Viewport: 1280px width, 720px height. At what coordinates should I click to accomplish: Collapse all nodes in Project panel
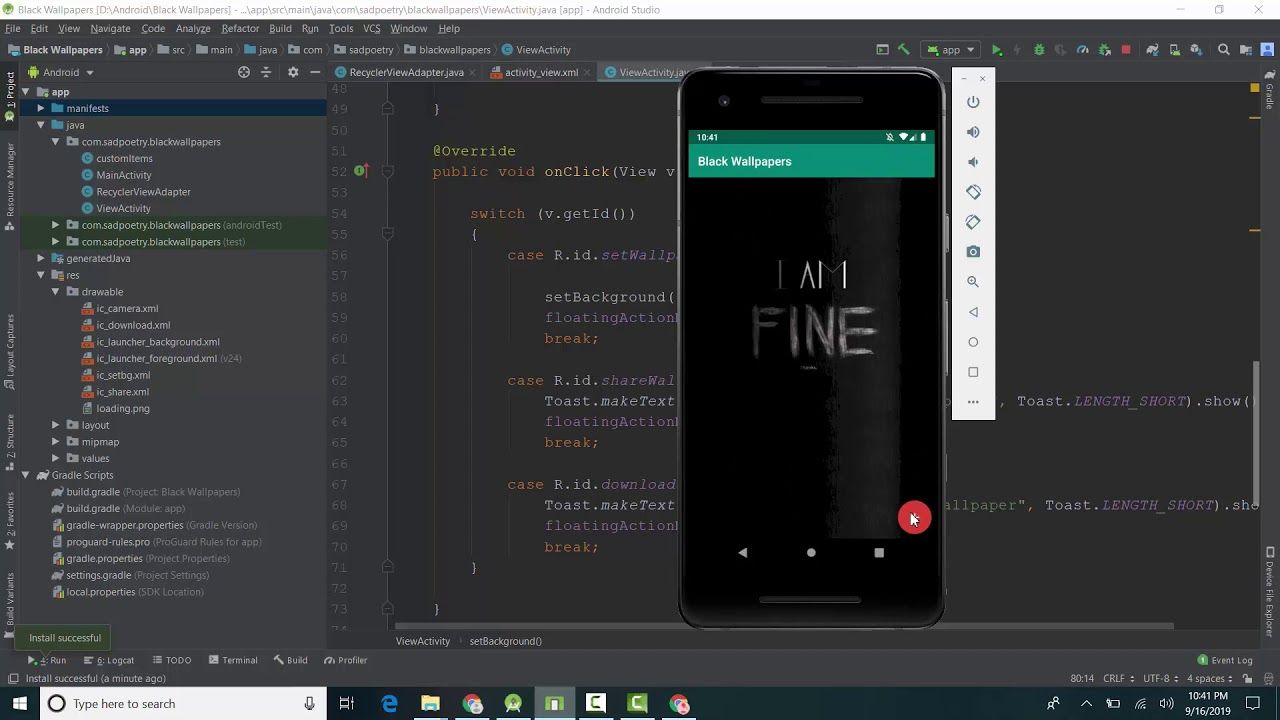[266, 72]
